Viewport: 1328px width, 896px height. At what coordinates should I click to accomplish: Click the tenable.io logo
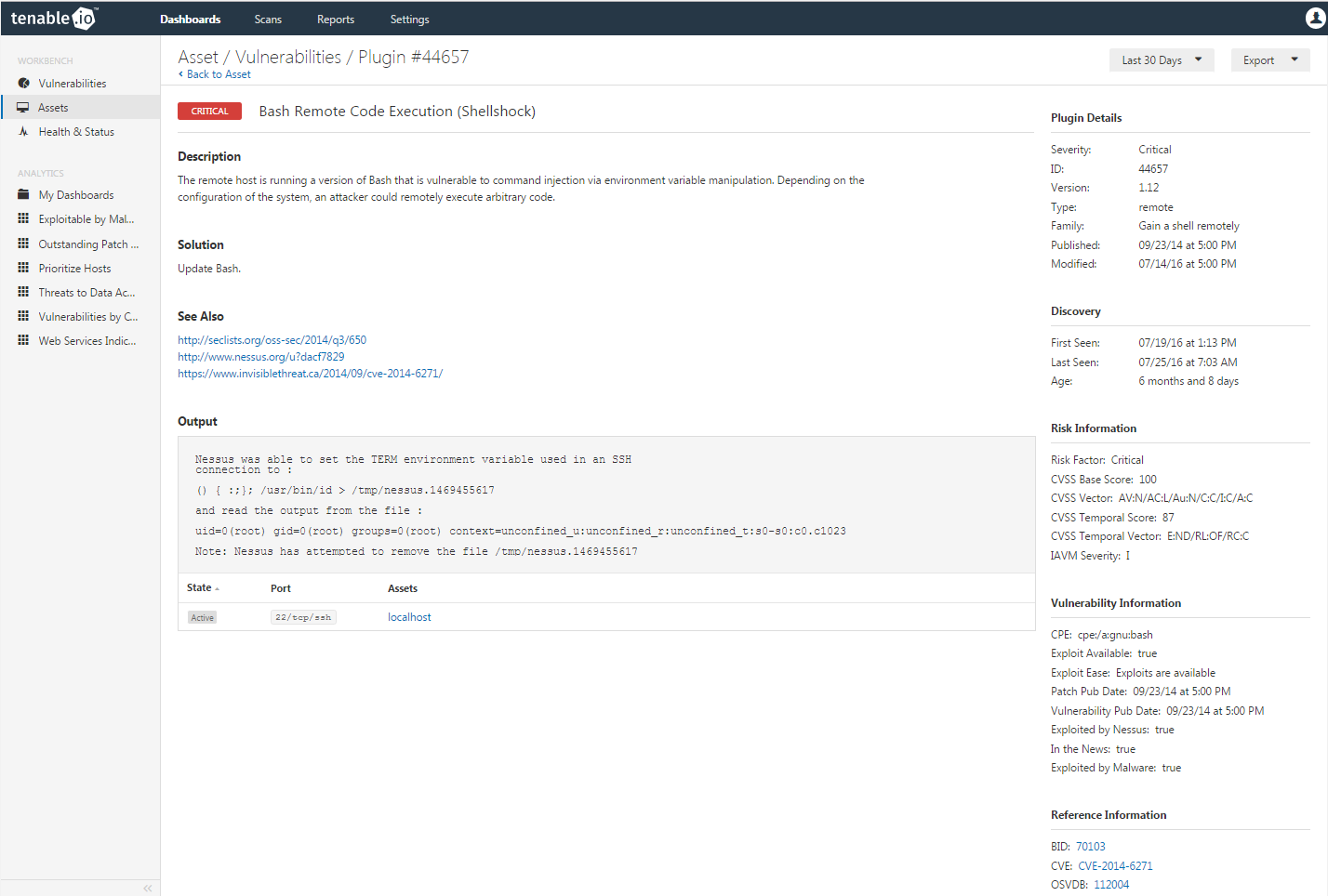(53, 19)
